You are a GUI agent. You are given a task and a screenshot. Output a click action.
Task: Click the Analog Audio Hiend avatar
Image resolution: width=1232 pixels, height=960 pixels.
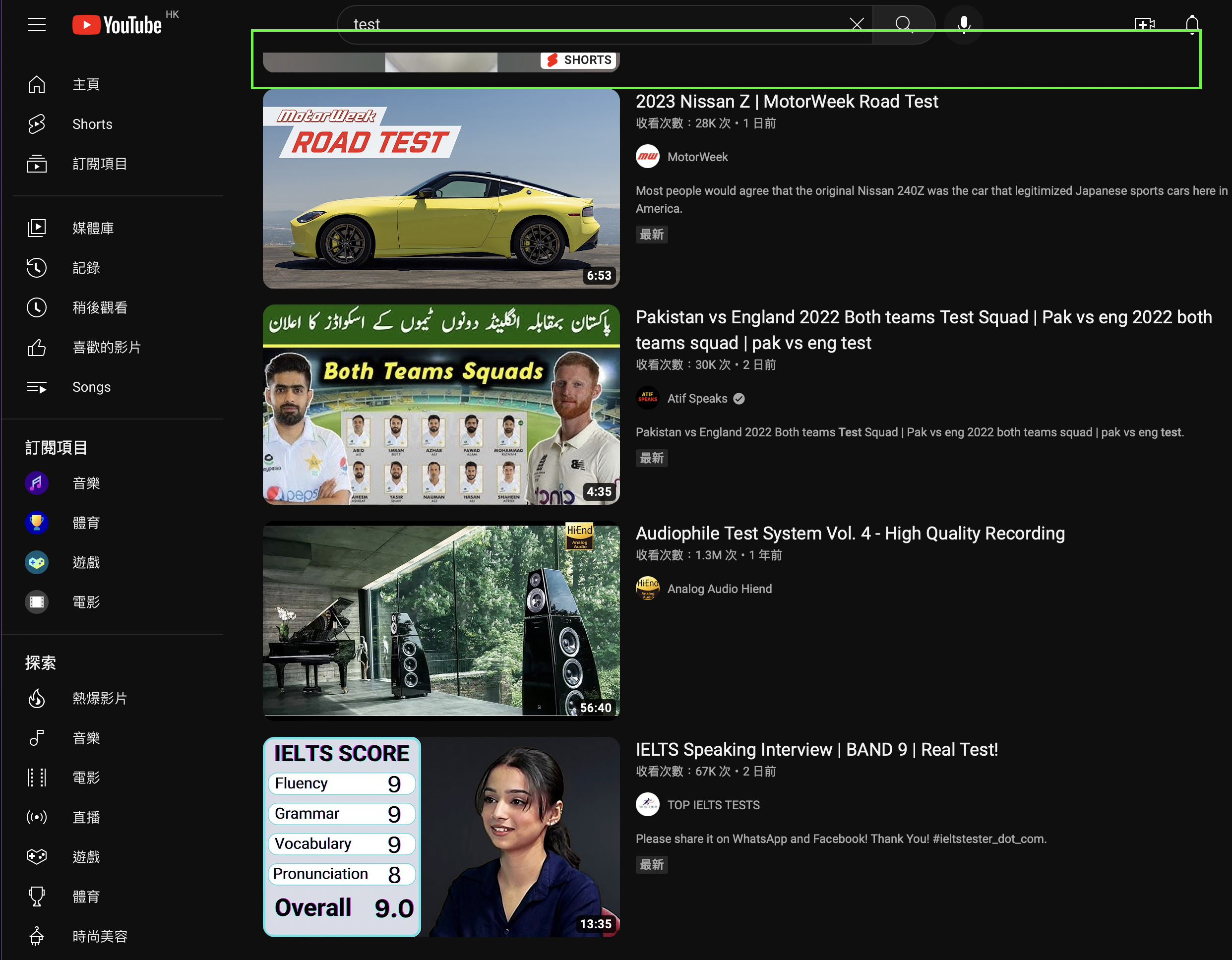(648, 588)
